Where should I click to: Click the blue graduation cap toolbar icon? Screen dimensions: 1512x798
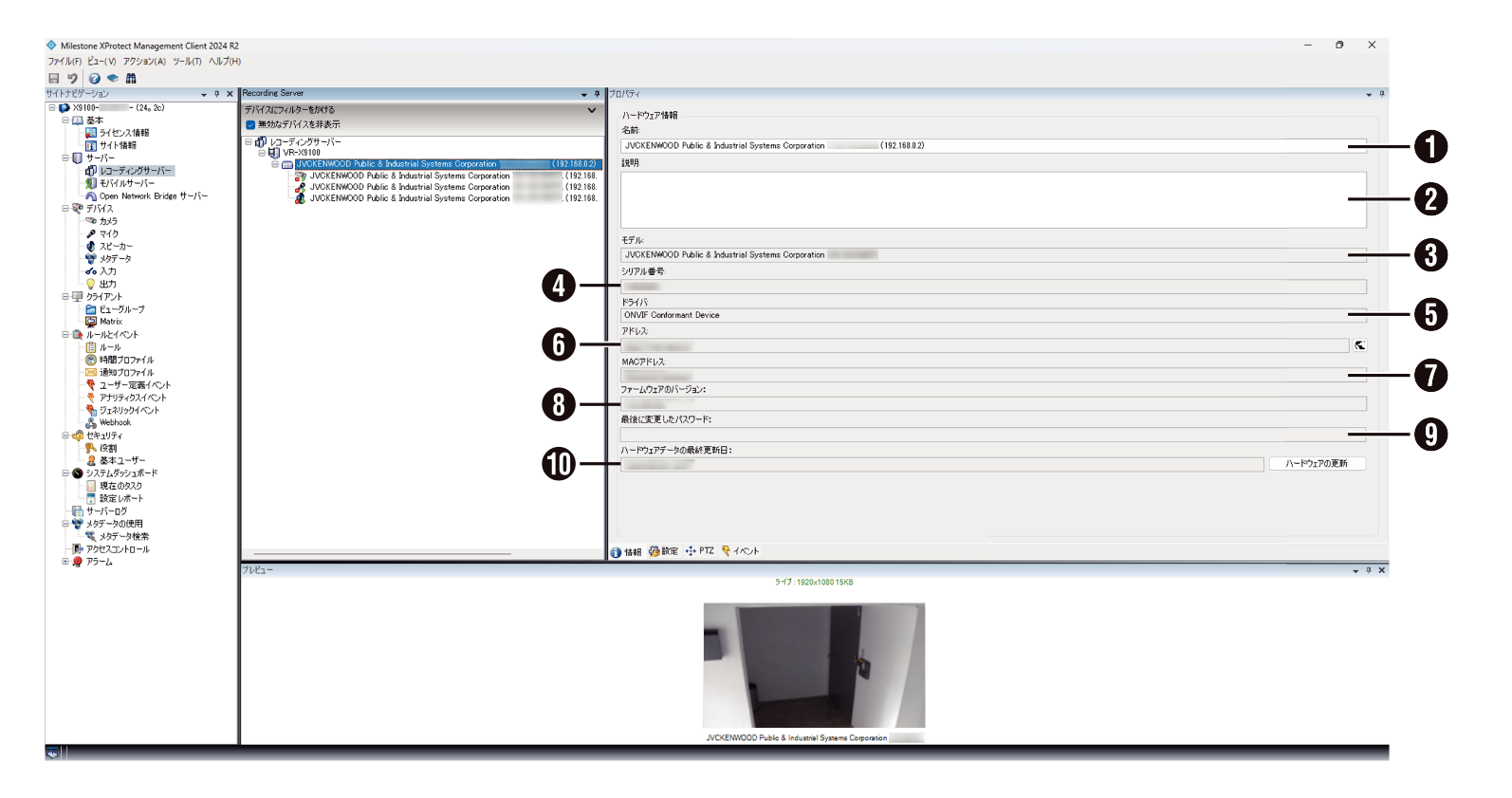coord(113,79)
